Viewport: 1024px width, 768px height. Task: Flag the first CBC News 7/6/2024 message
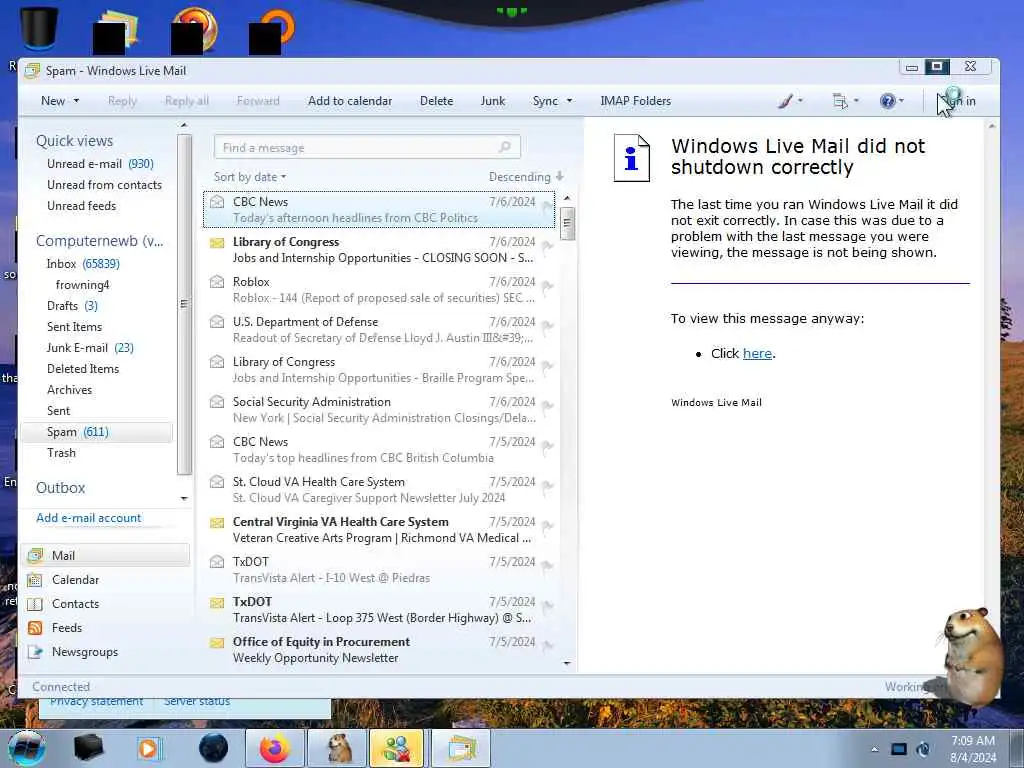pos(547,208)
